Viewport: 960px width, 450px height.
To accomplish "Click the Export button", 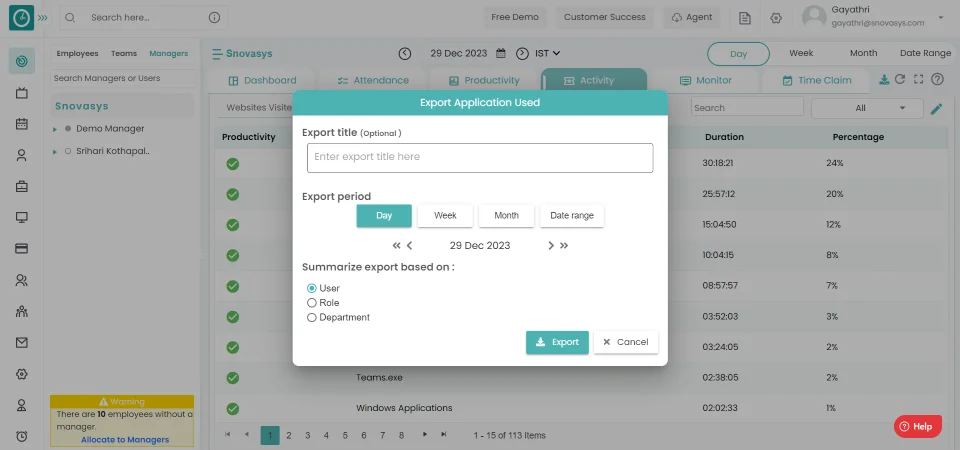I will [557, 342].
